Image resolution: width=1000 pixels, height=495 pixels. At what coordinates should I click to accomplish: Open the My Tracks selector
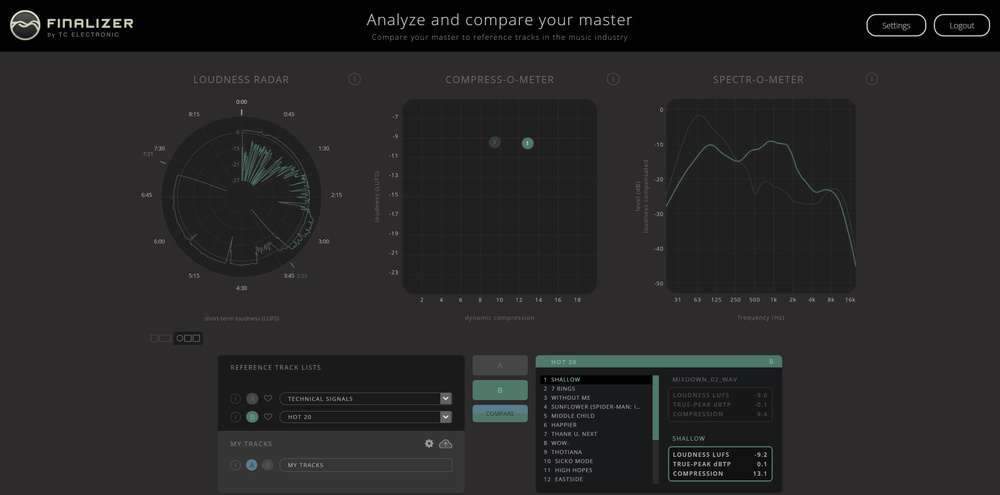365,465
